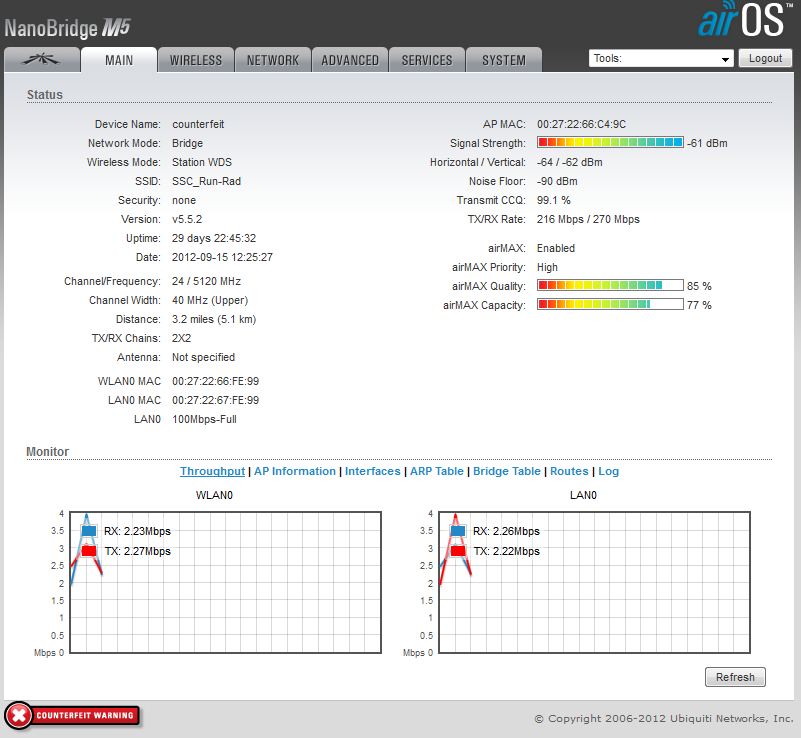Open the SERVICES tab
The height and width of the screenshot is (738, 801).
point(427,60)
